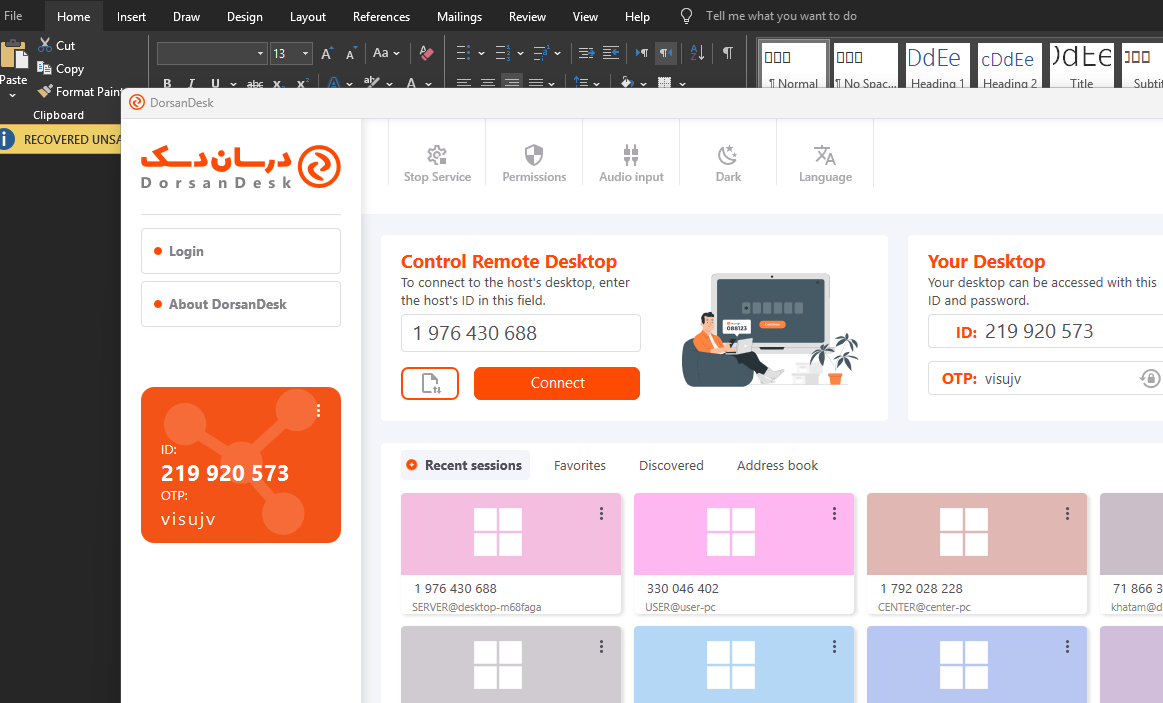1163x703 pixels.
Task: Open the 330 046 402 session thumbnail
Action: 744,534
